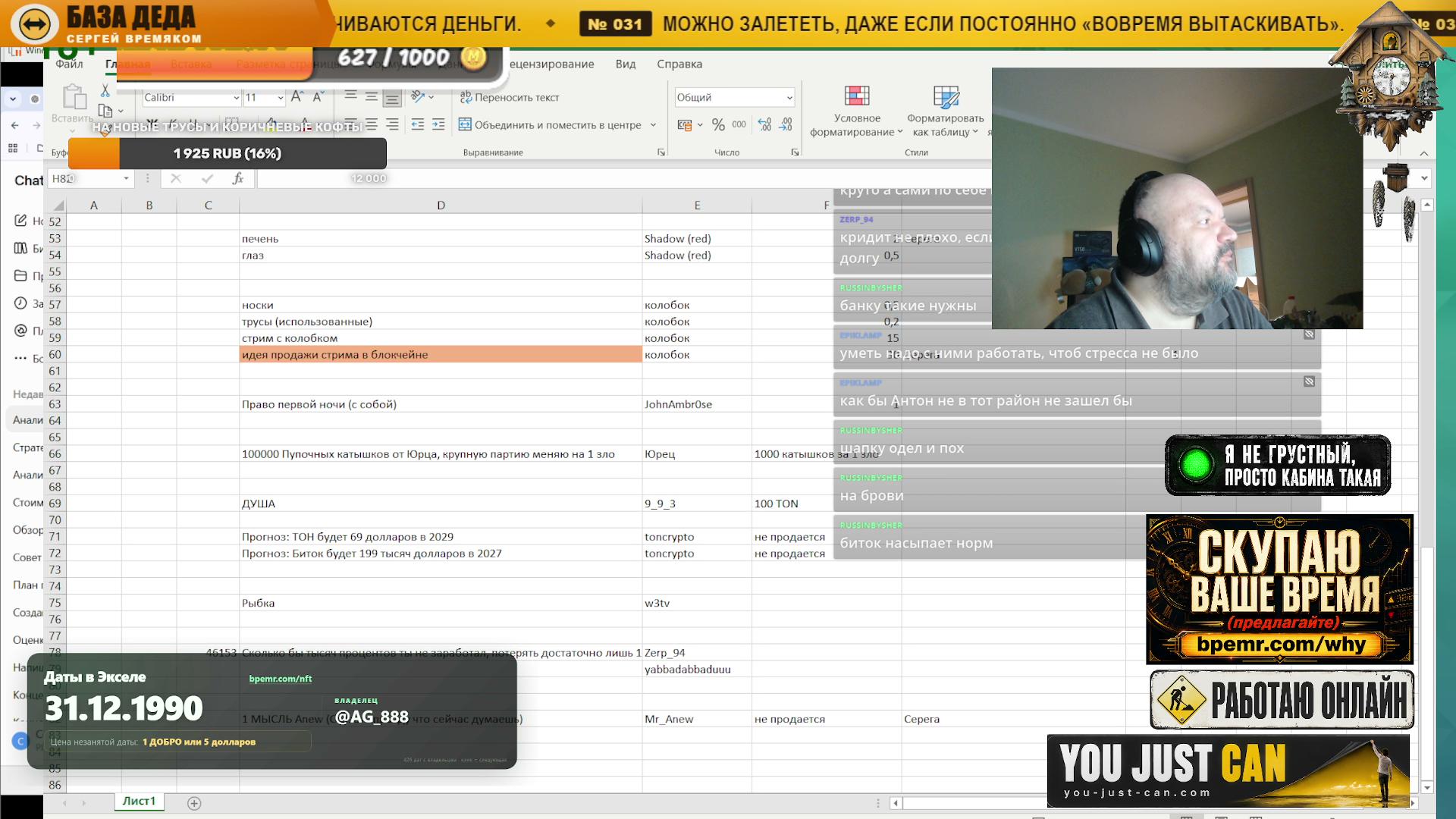The image size is (1456, 819).
Task: Click the browser forward arrow behind Excel
Action: pyautogui.click(x=36, y=125)
